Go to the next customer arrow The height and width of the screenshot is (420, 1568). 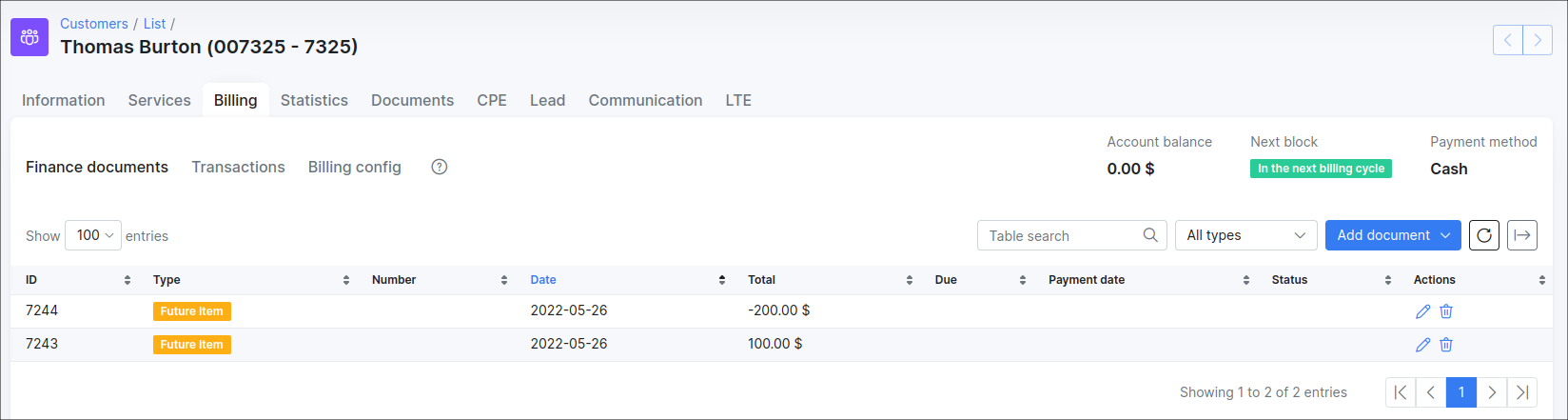coord(1538,40)
